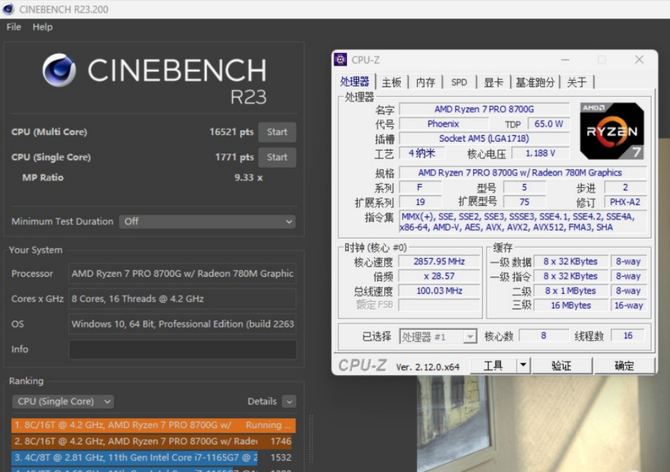Image resolution: width=670 pixels, height=472 pixels.
Task: Click the thread count value 16
Action: (x=628, y=335)
